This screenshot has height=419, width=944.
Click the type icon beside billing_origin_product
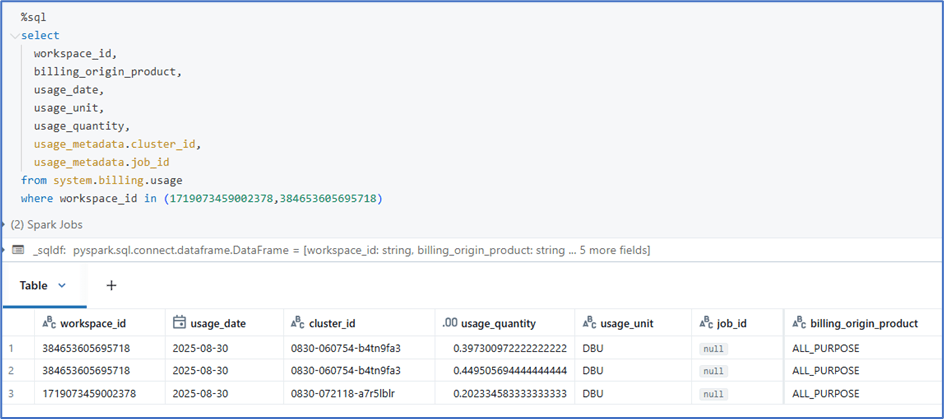pyautogui.click(x=799, y=324)
